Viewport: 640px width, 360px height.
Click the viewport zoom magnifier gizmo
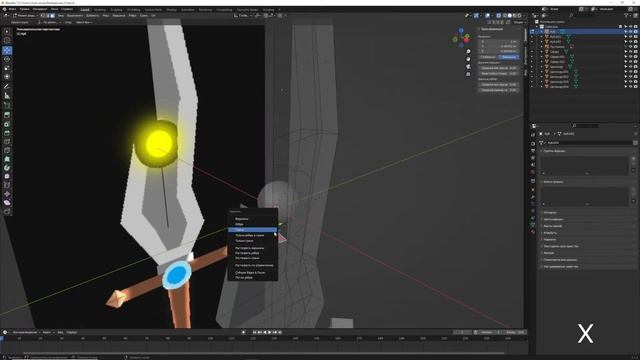[x=468, y=51]
